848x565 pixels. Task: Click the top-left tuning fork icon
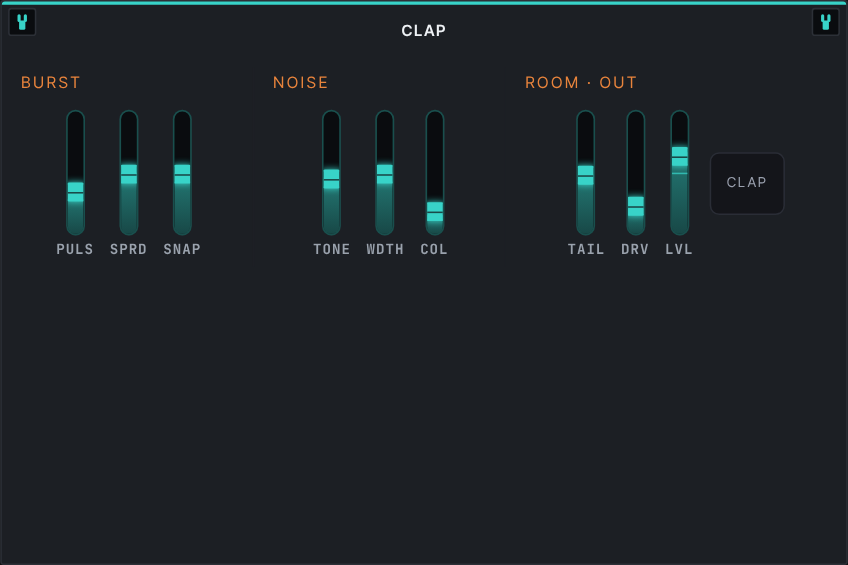click(x=22, y=22)
